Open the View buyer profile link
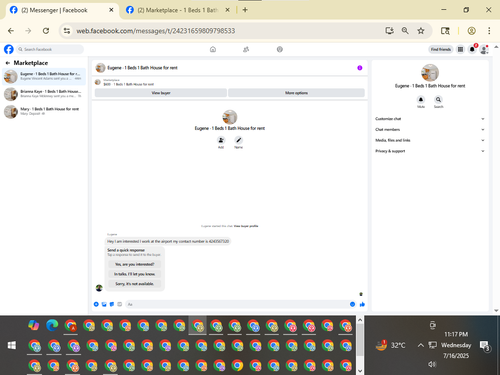 click(246, 226)
